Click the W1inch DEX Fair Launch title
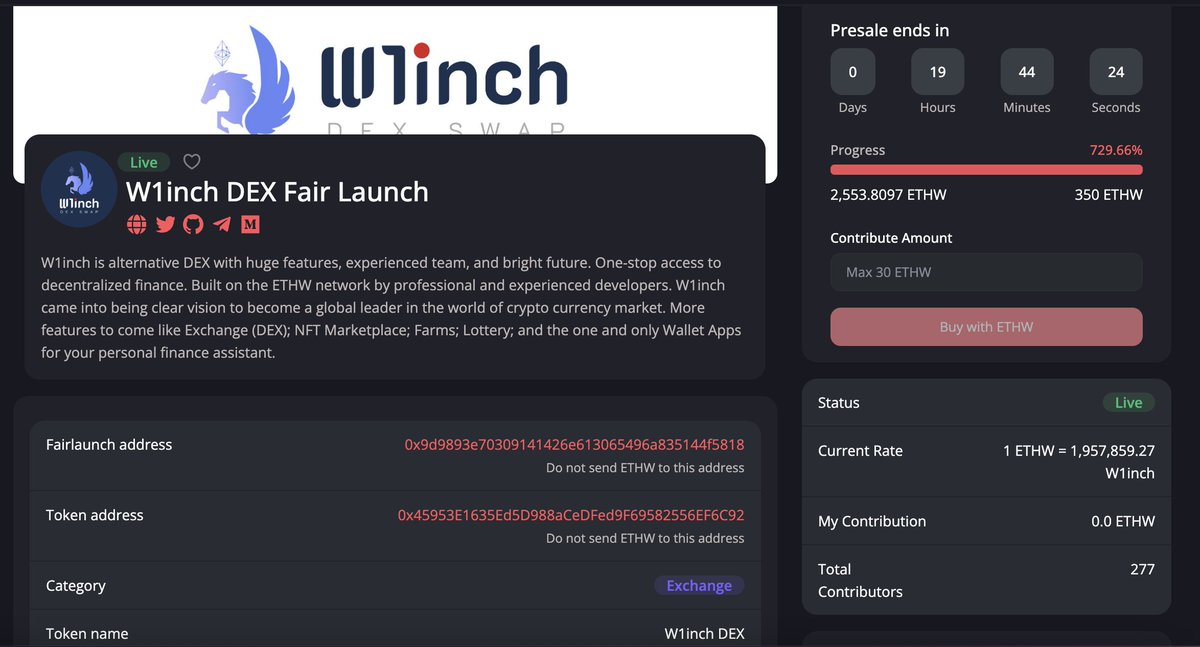The width and height of the screenshot is (1200, 647). 277,192
